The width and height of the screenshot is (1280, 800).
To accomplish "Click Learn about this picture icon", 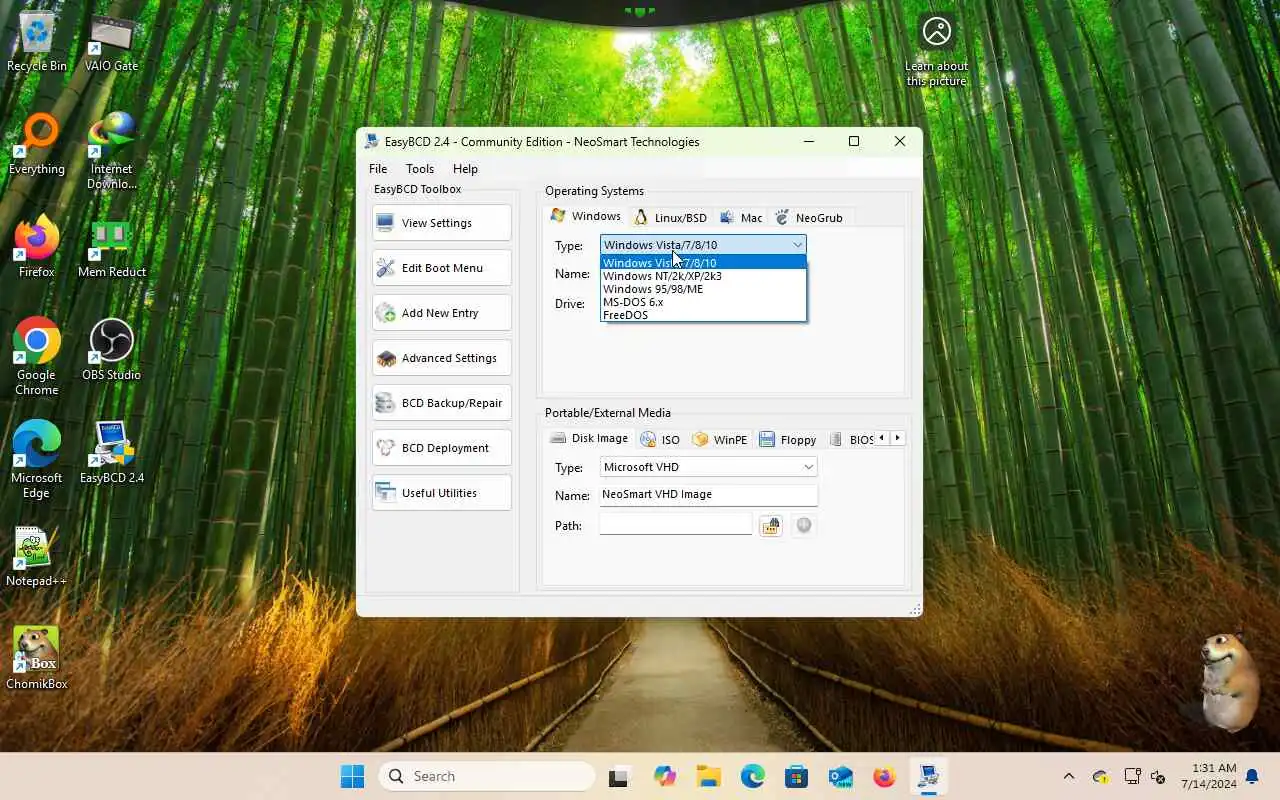I will (x=937, y=50).
